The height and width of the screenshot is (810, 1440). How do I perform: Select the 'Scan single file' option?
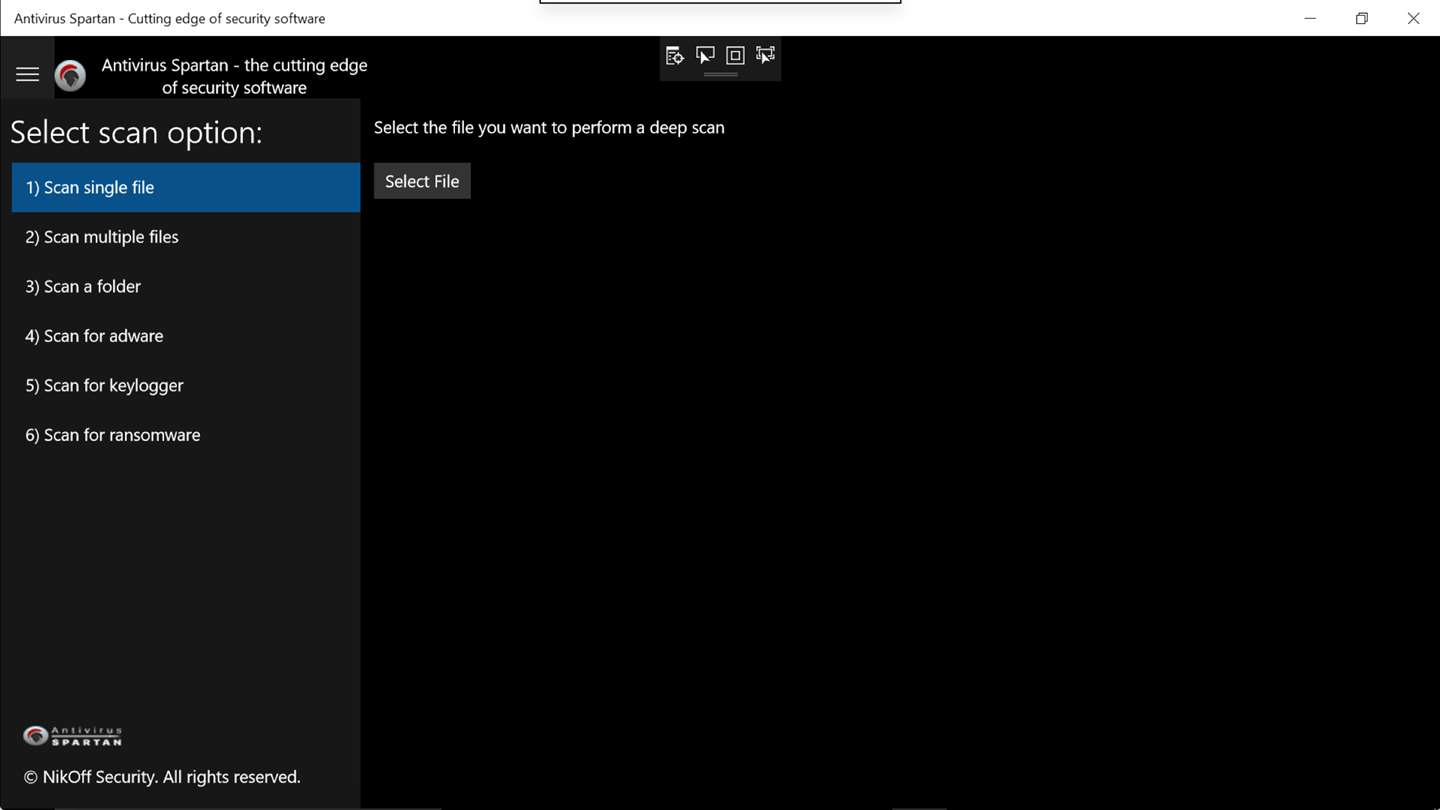[x=186, y=187]
